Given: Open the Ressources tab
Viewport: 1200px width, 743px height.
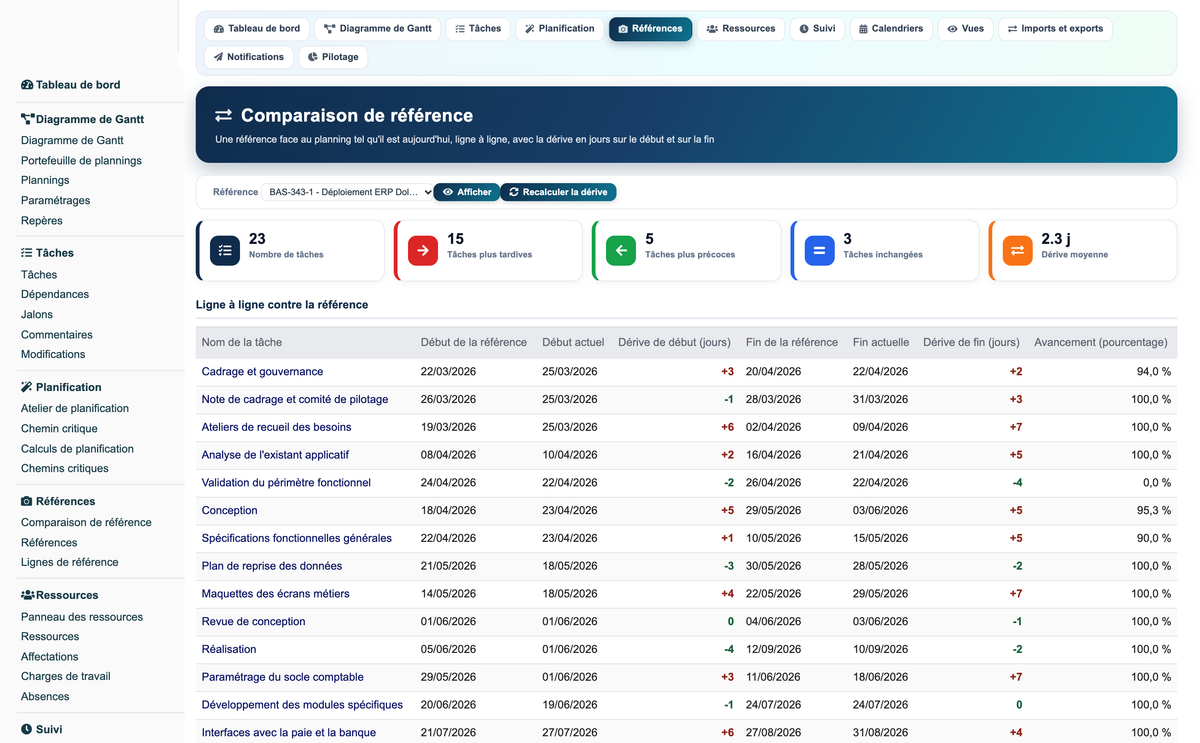Looking at the screenshot, I should coord(741,29).
